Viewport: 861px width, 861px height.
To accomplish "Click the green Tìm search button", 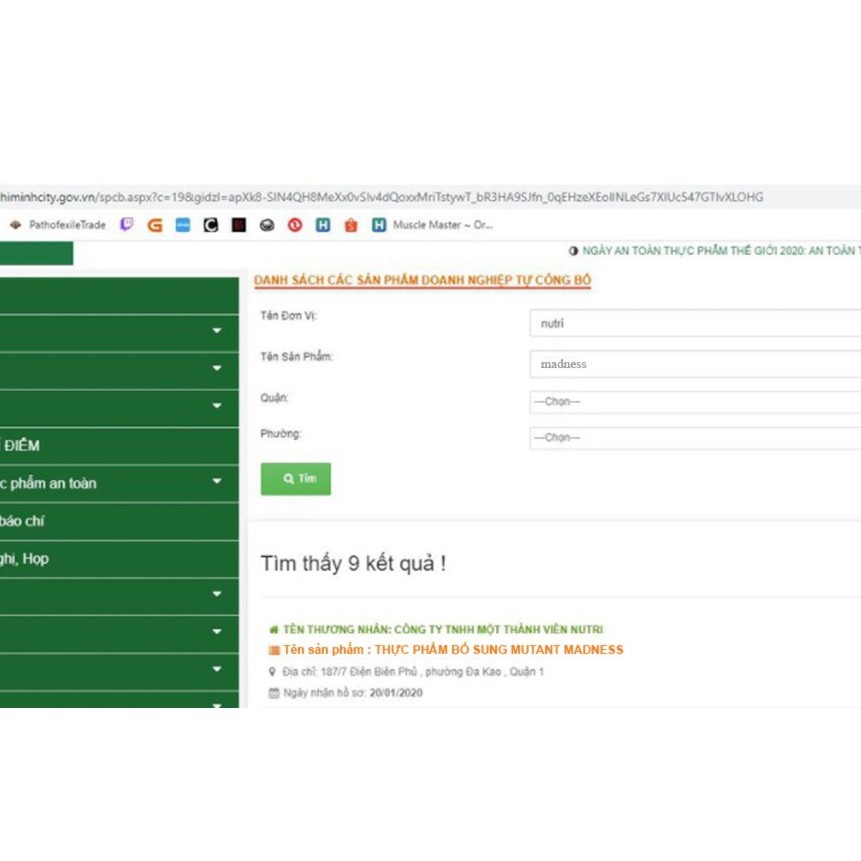I will [296, 479].
